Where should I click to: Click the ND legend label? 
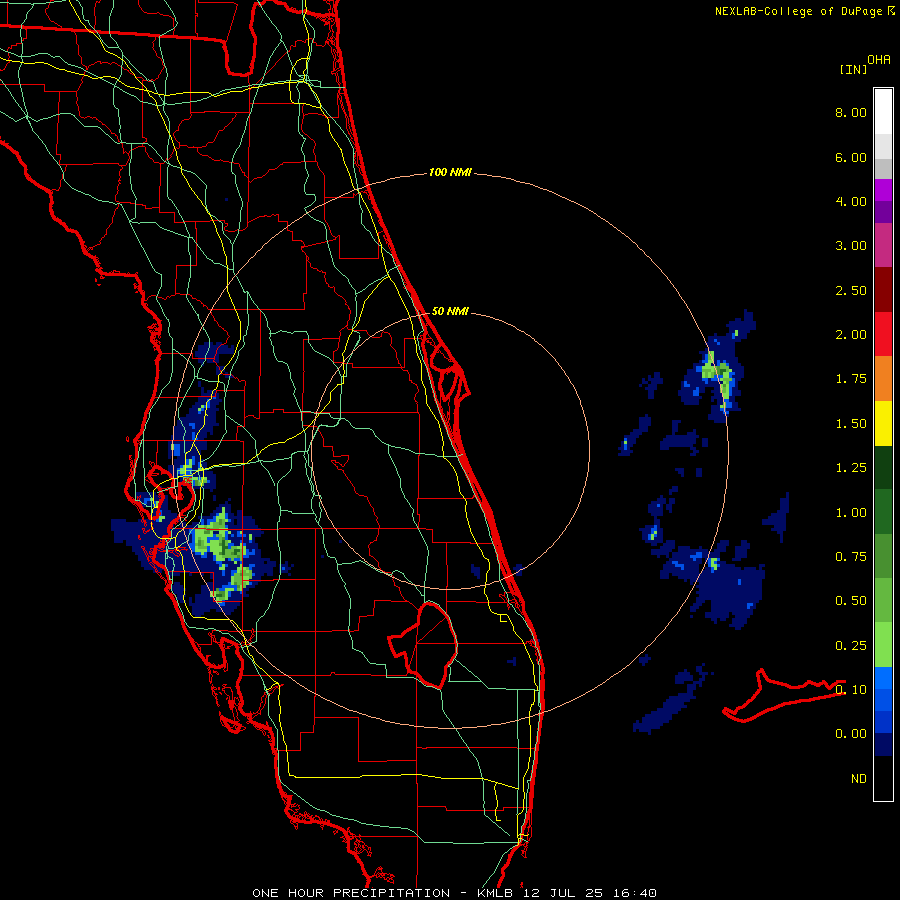pyautogui.click(x=859, y=779)
